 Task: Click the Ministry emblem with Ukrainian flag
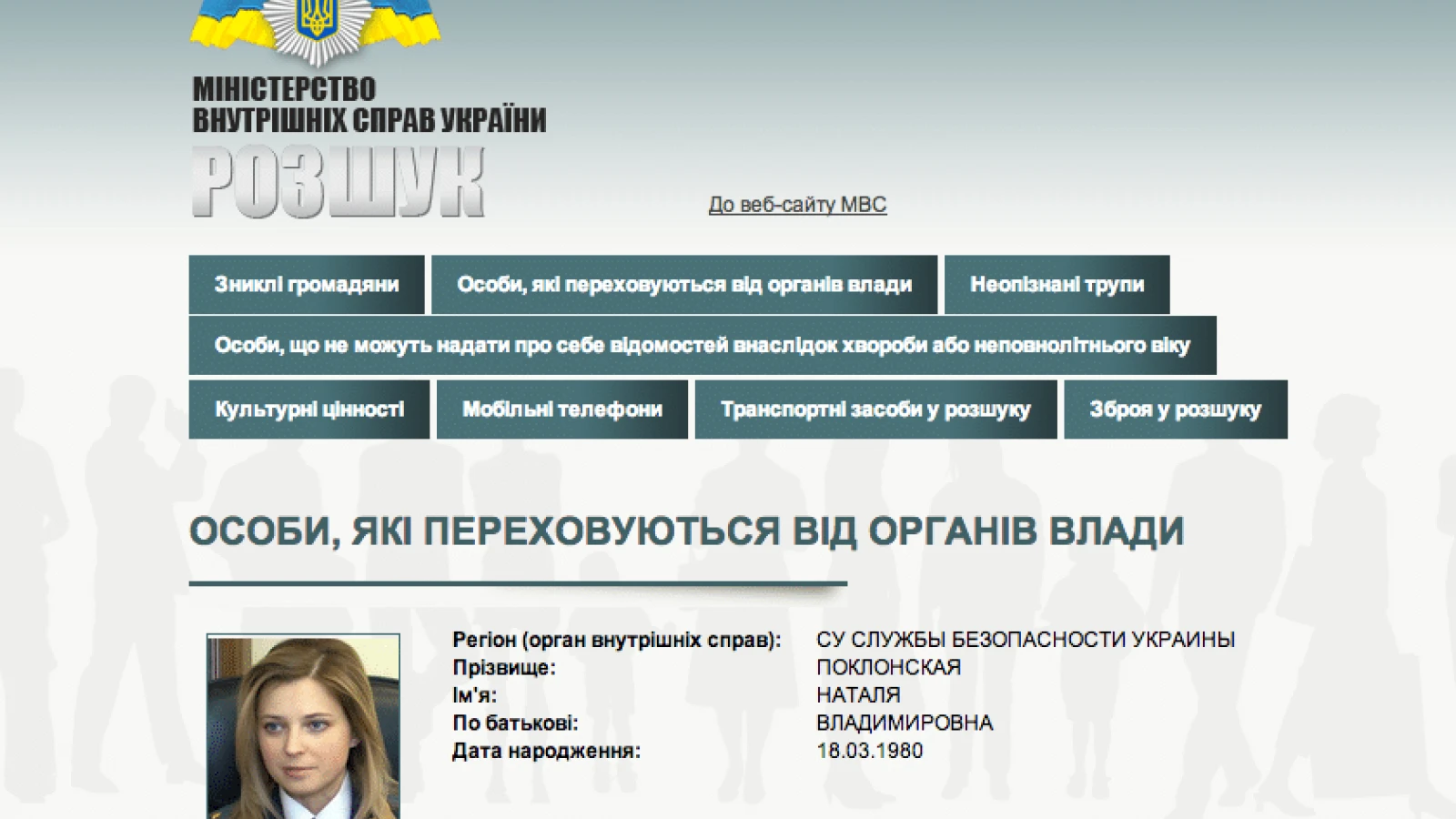tap(315, 29)
